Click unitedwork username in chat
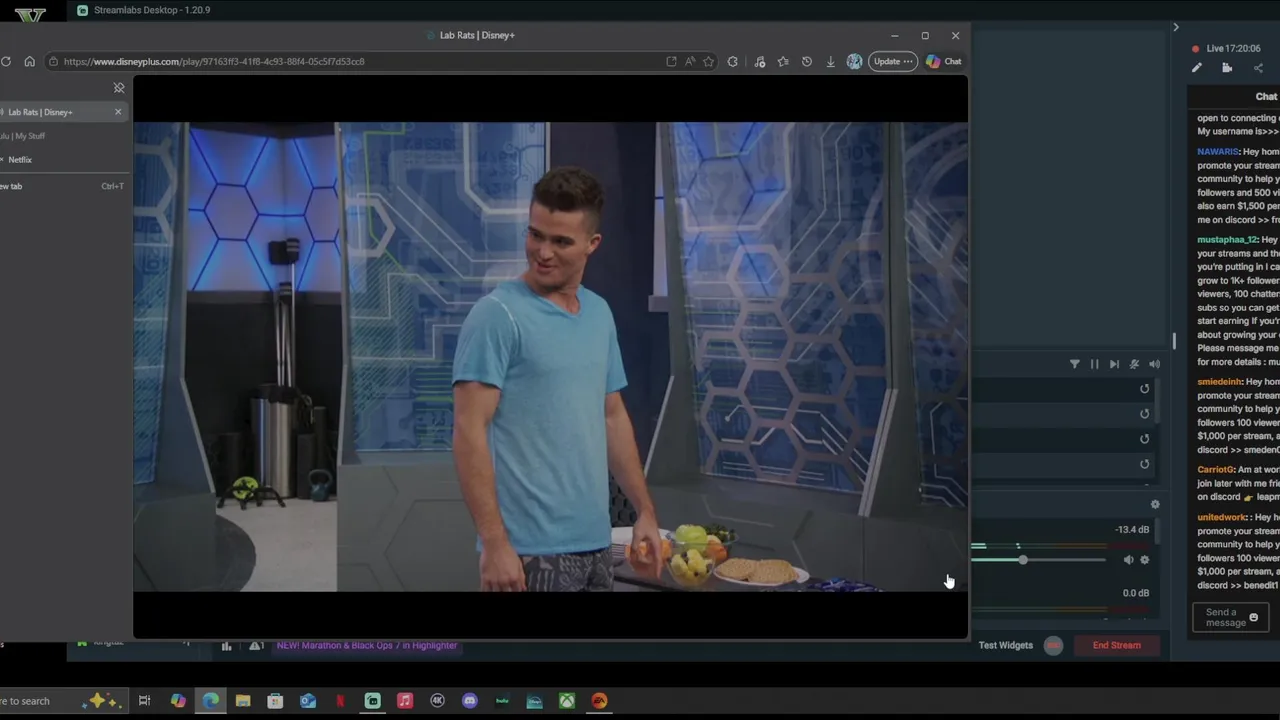 tap(1221, 517)
